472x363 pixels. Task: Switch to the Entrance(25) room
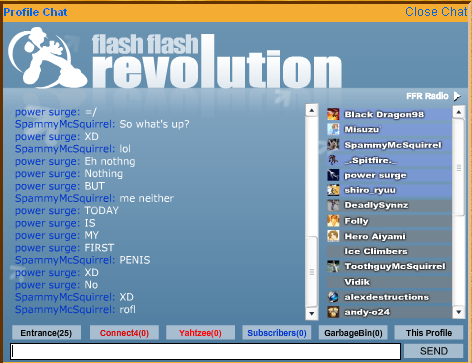(46, 333)
